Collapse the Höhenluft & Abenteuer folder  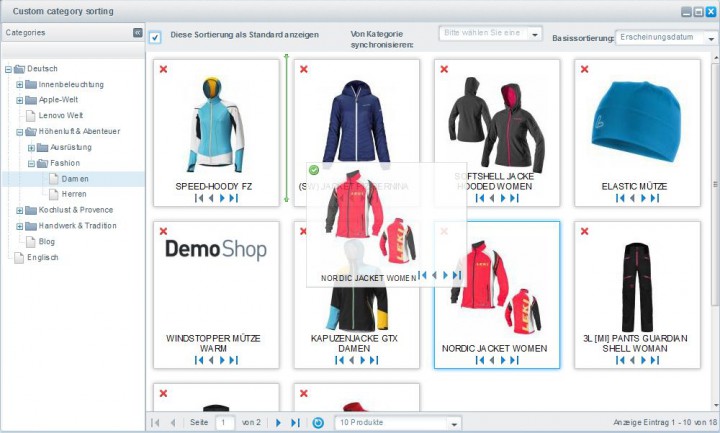[x=20, y=132]
